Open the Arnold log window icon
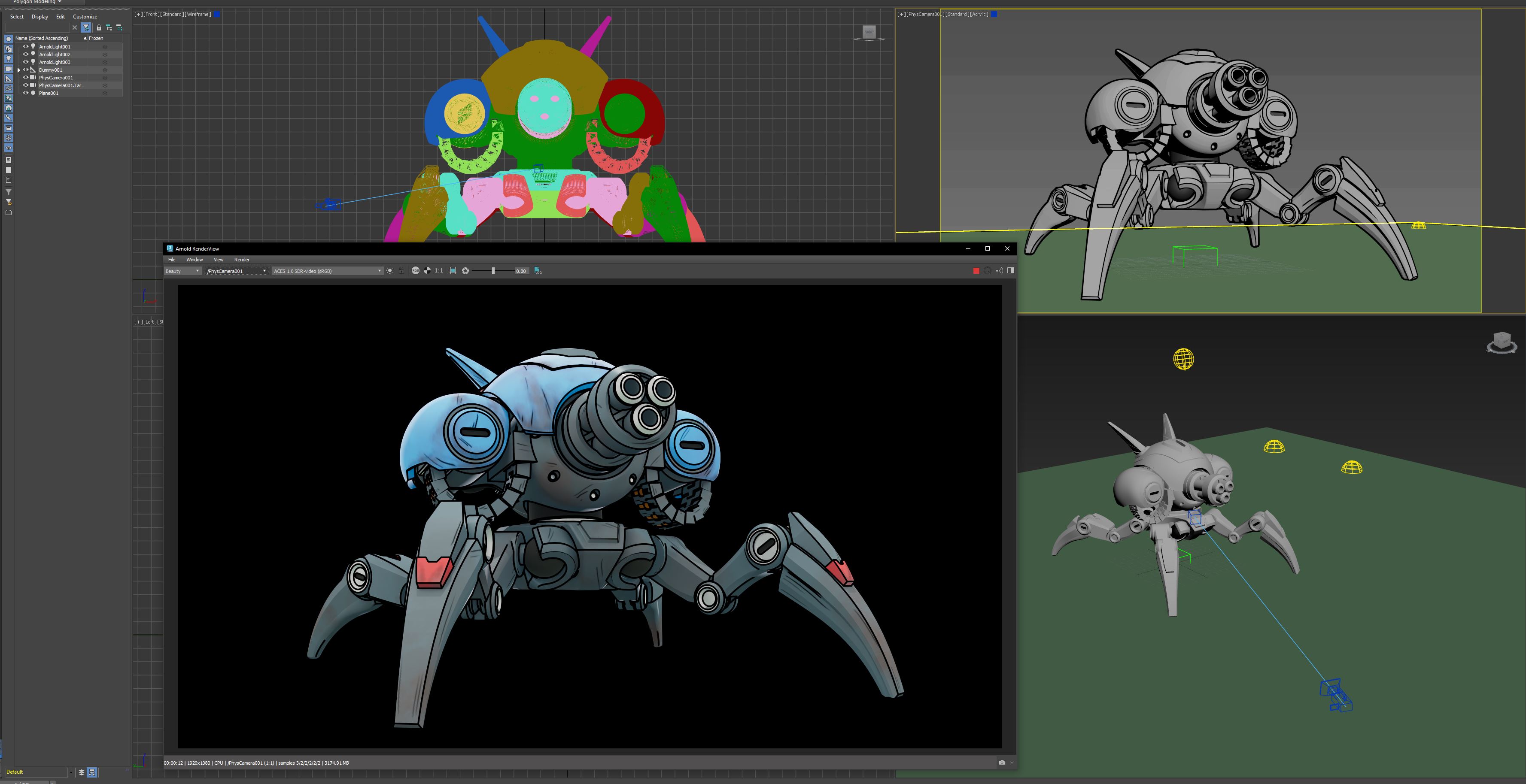 [x=538, y=271]
